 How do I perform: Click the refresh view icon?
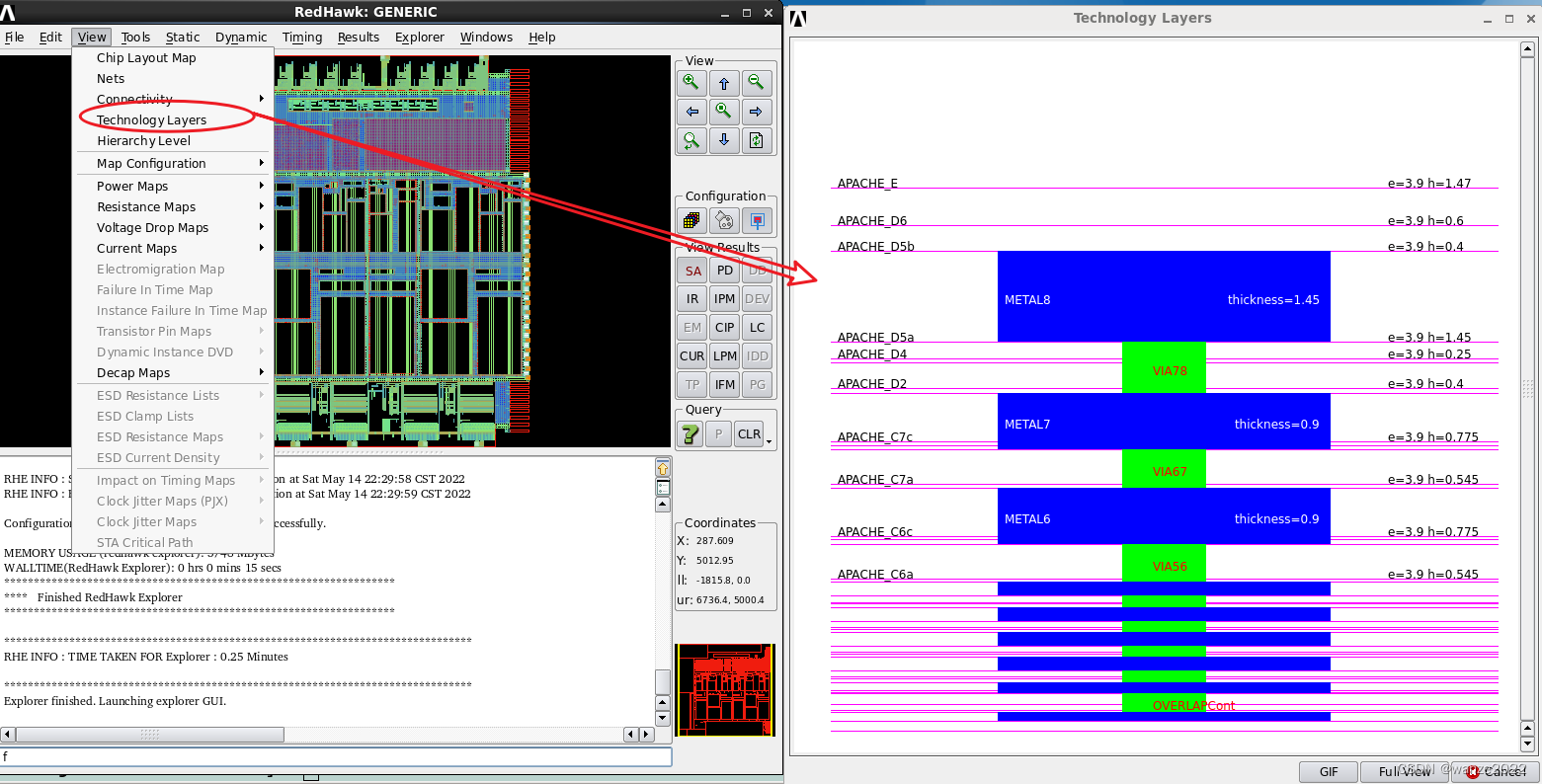(756, 140)
